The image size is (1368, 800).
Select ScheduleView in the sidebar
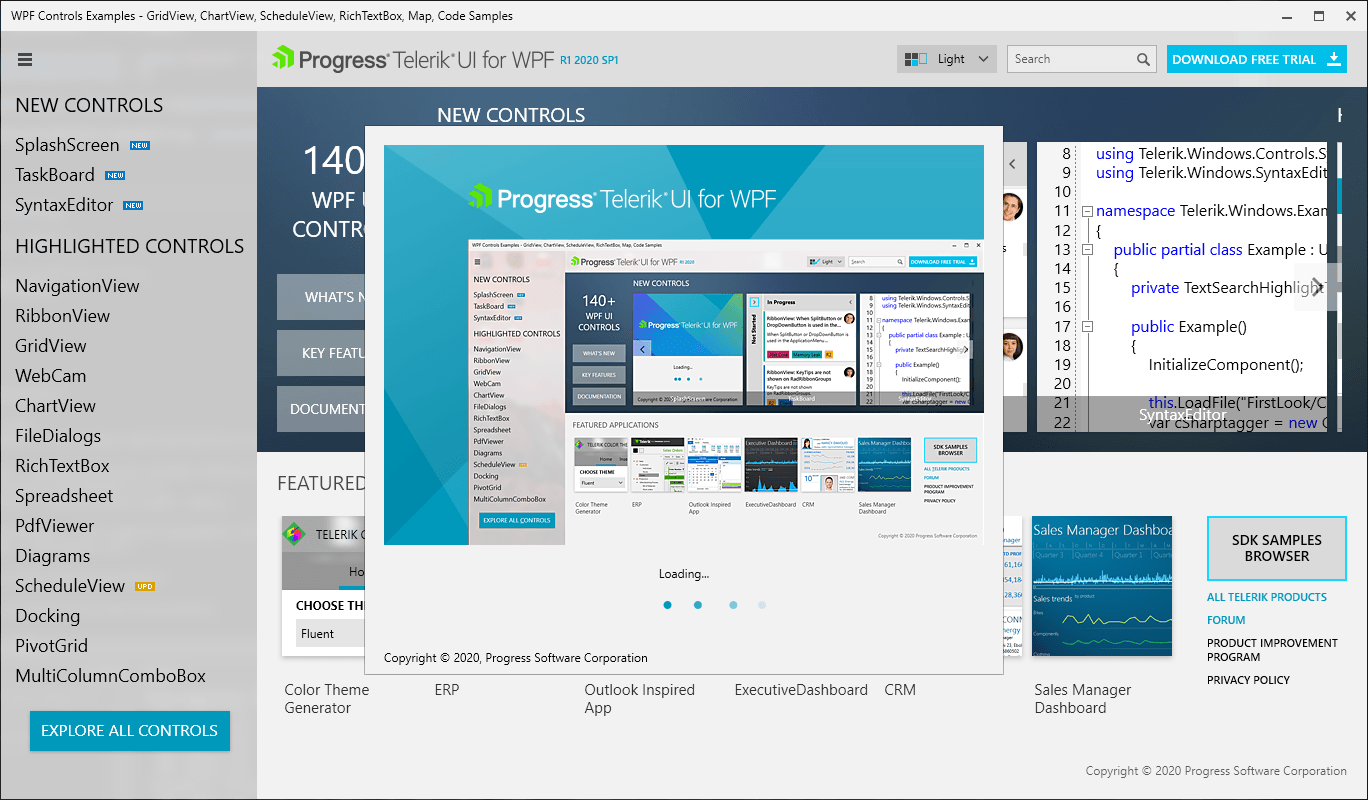[70, 586]
